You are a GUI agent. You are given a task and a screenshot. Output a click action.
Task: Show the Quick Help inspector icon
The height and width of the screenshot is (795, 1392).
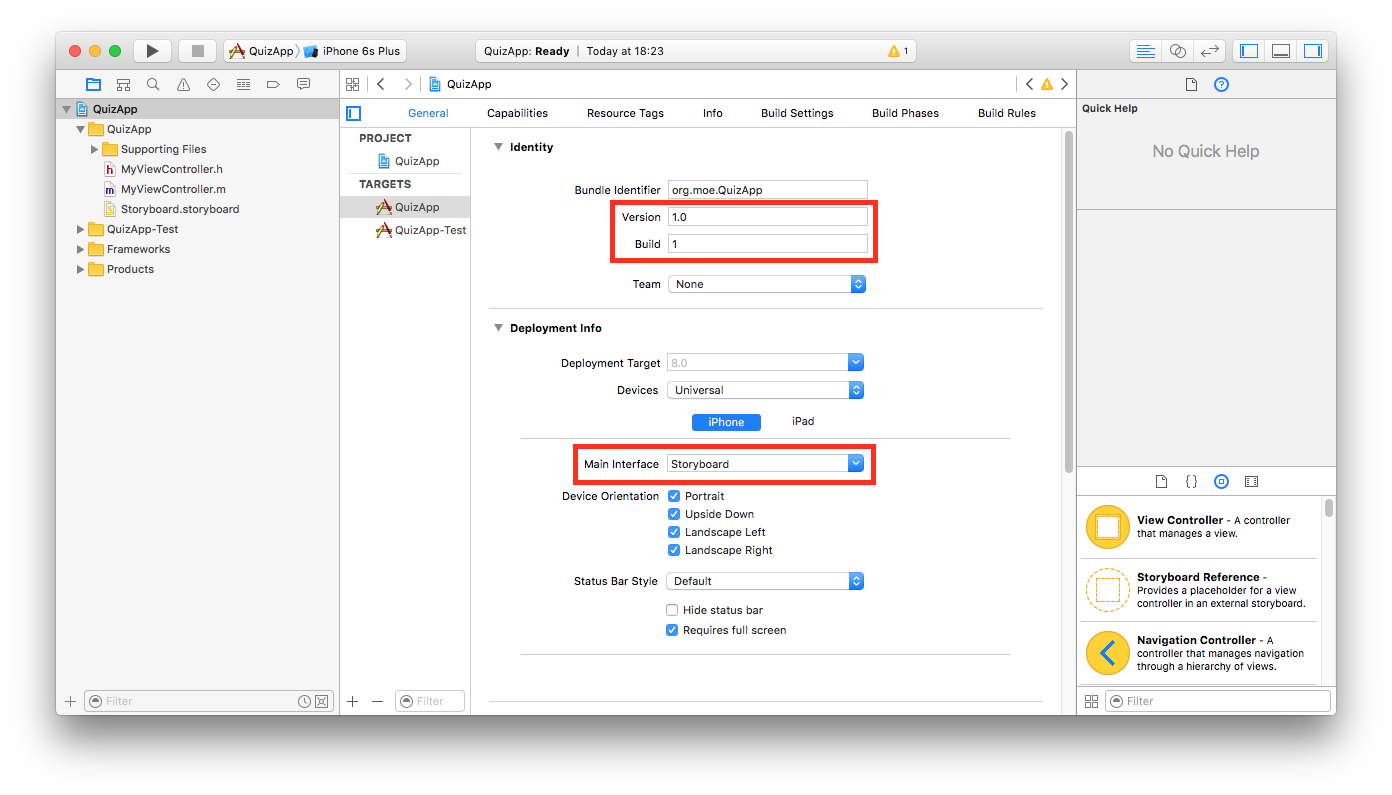pos(1221,84)
